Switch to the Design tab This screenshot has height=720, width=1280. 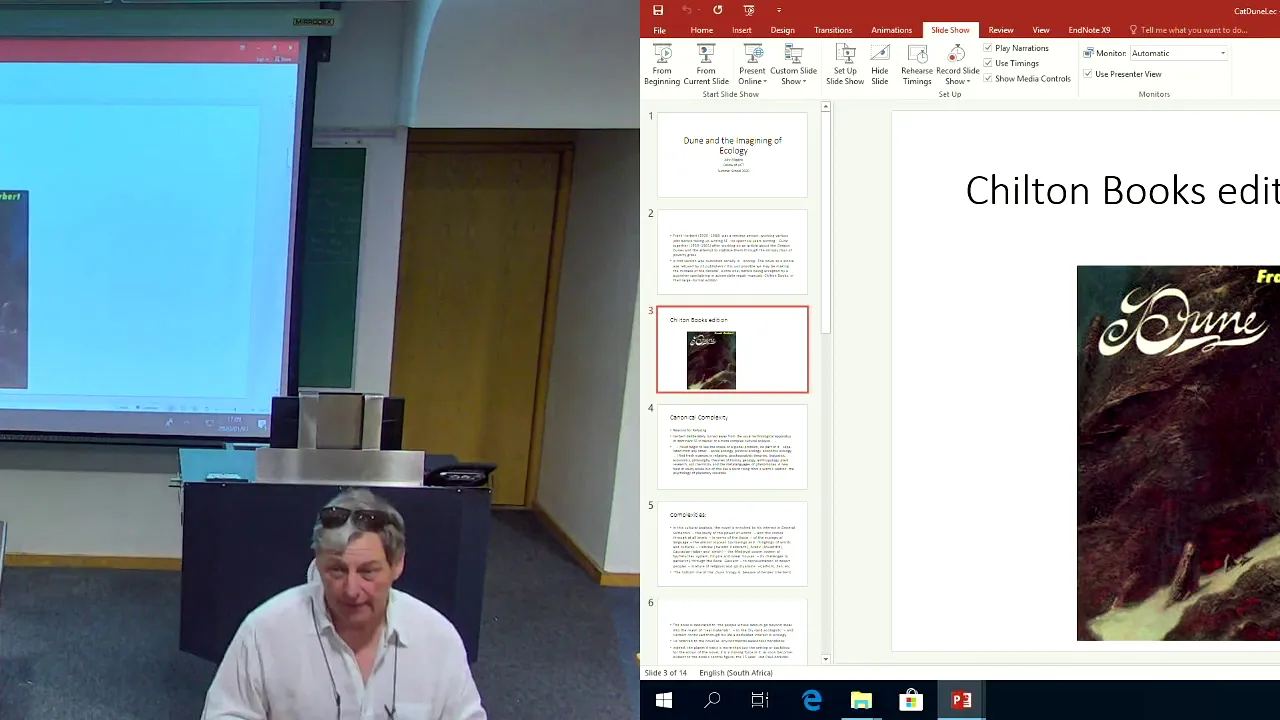click(783, 30)
